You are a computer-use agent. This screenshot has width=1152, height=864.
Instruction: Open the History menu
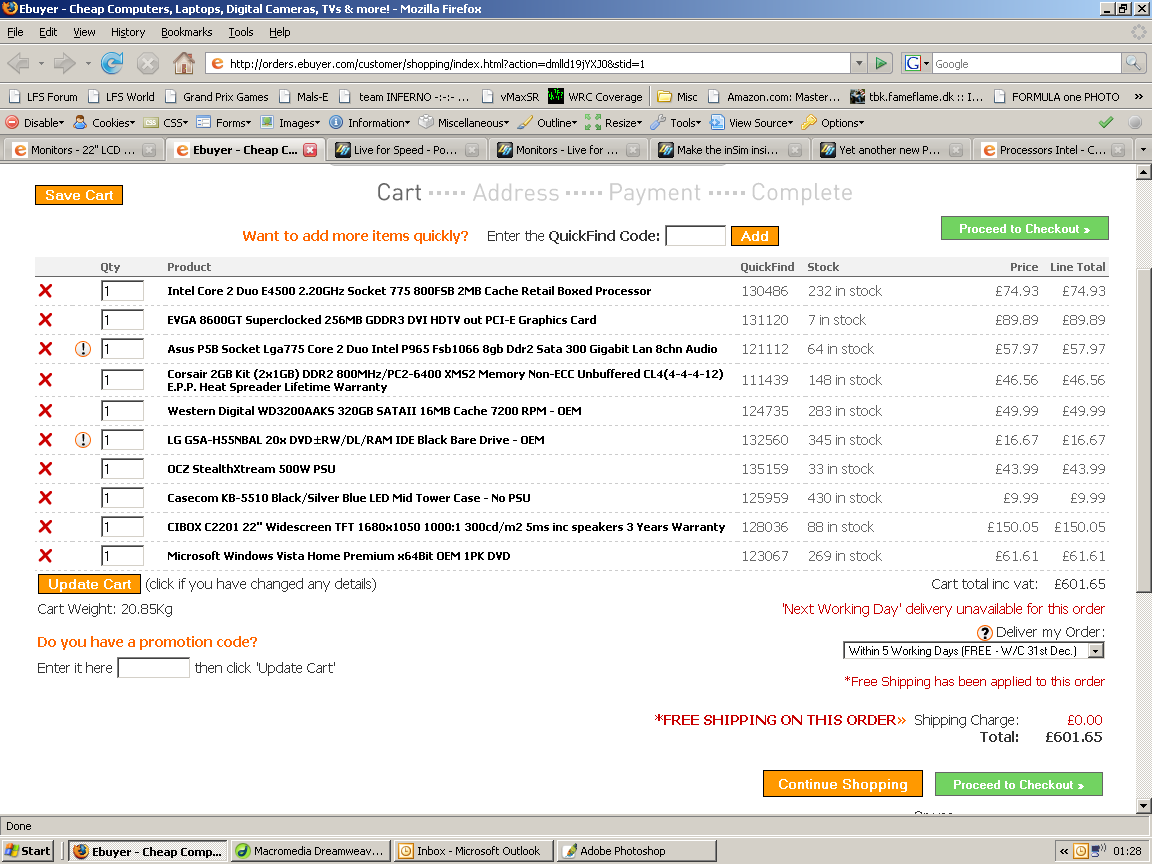128,32
